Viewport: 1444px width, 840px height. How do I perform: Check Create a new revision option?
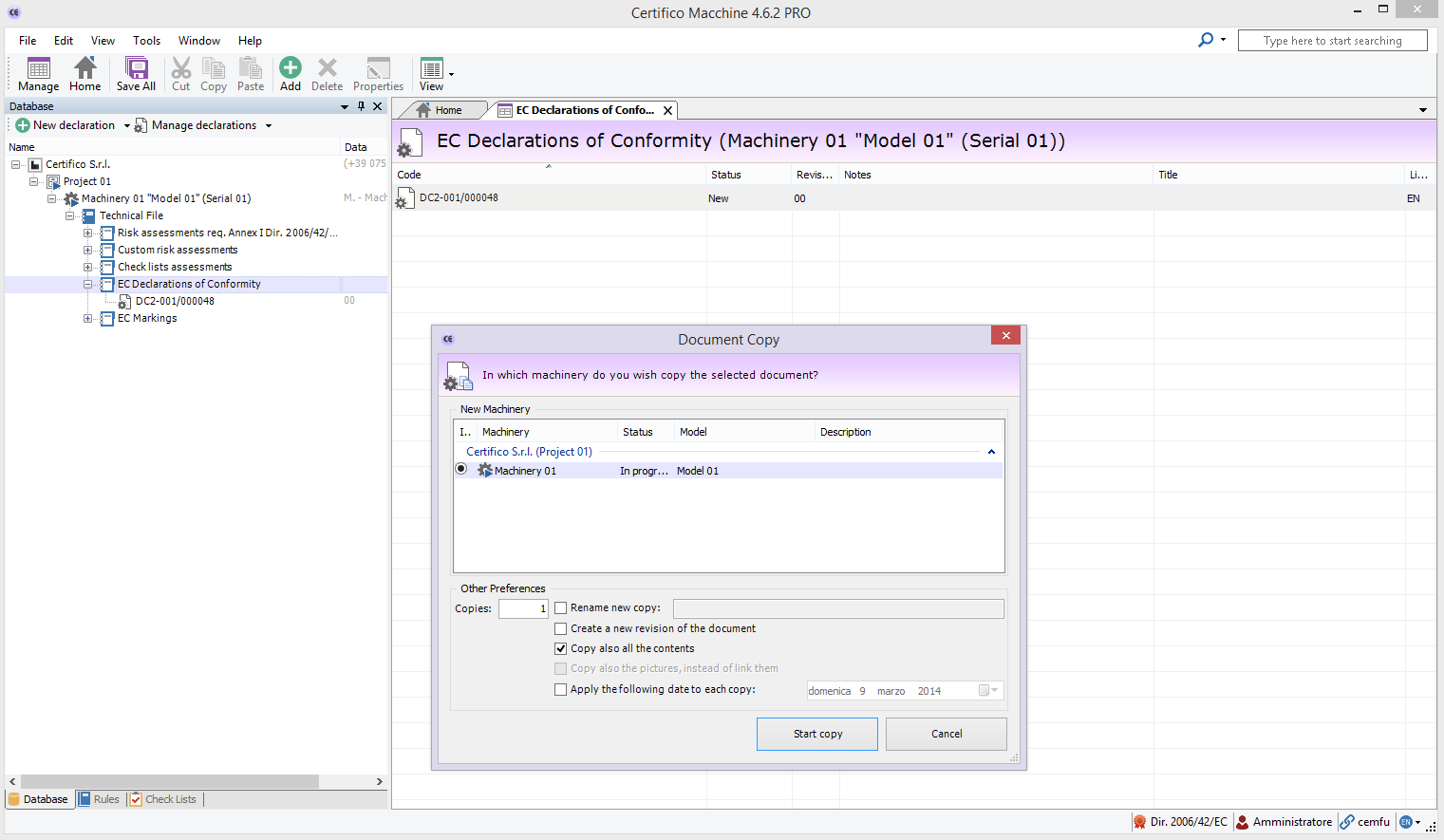coord(561,629)
